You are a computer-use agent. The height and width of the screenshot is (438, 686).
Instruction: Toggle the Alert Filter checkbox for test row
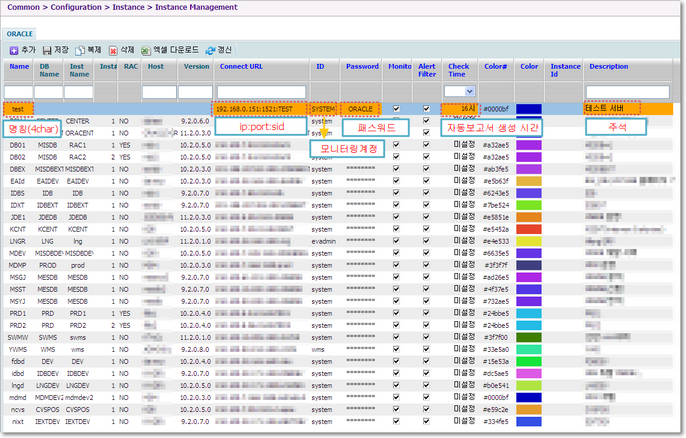pos(426,108)
